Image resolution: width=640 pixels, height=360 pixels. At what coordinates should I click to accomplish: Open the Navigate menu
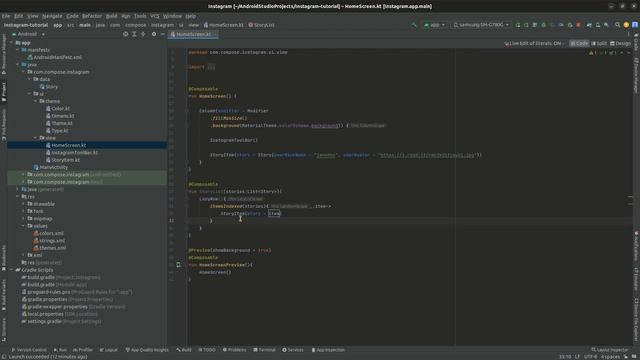pyautogui.click(x=52, y=16)
